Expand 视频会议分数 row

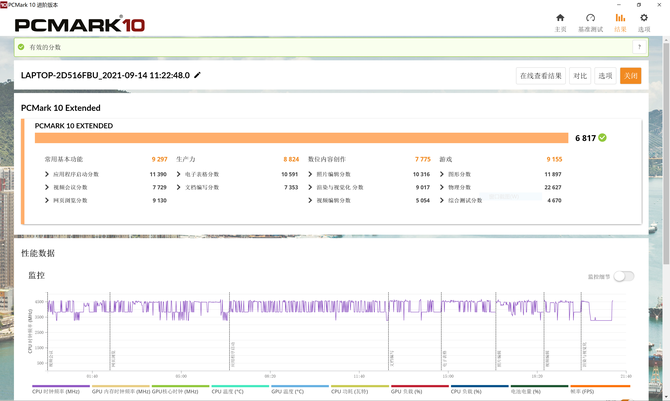(47, 187)
